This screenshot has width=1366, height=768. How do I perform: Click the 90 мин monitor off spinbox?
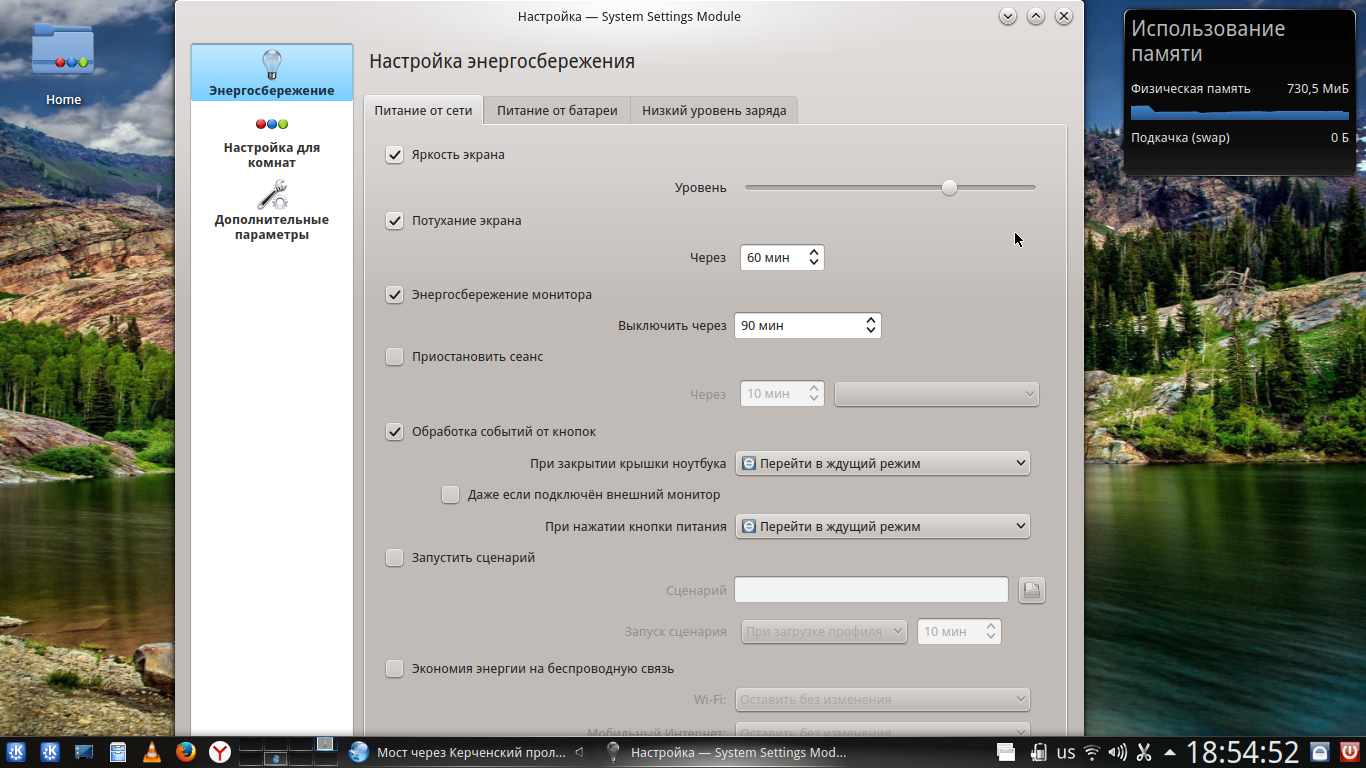tap(808, 325)
